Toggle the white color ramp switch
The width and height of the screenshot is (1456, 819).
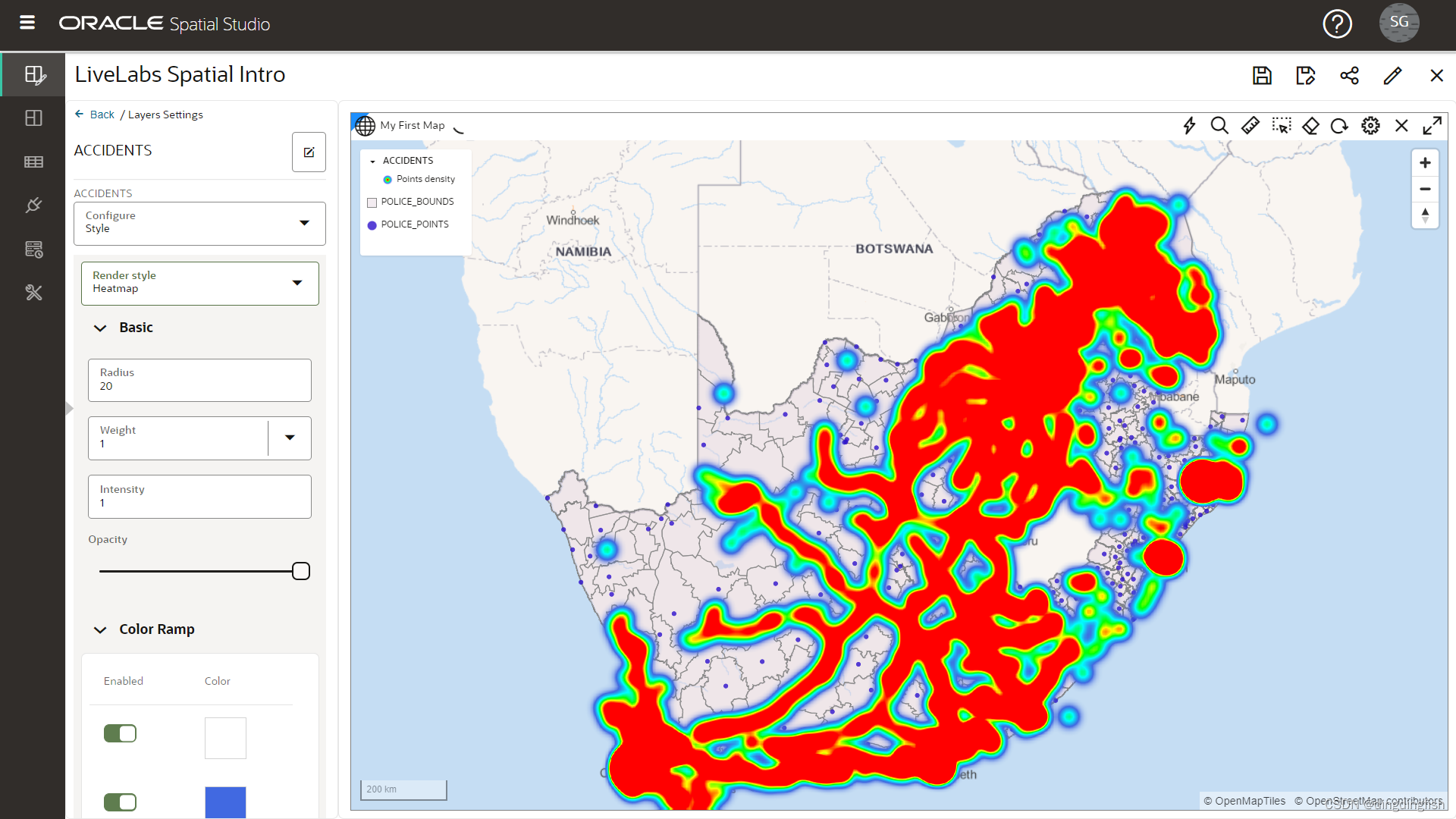point(120,733)
